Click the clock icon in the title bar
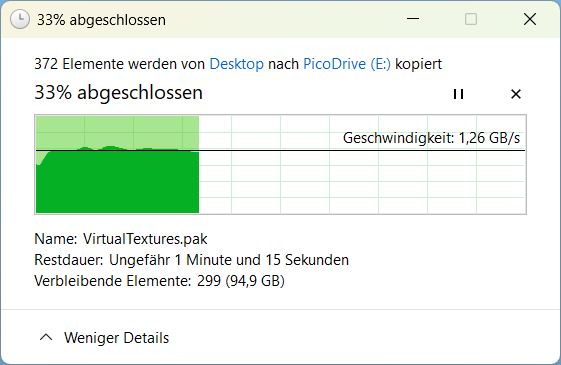This screenshot has height=365, width=561. pos(19,19)
